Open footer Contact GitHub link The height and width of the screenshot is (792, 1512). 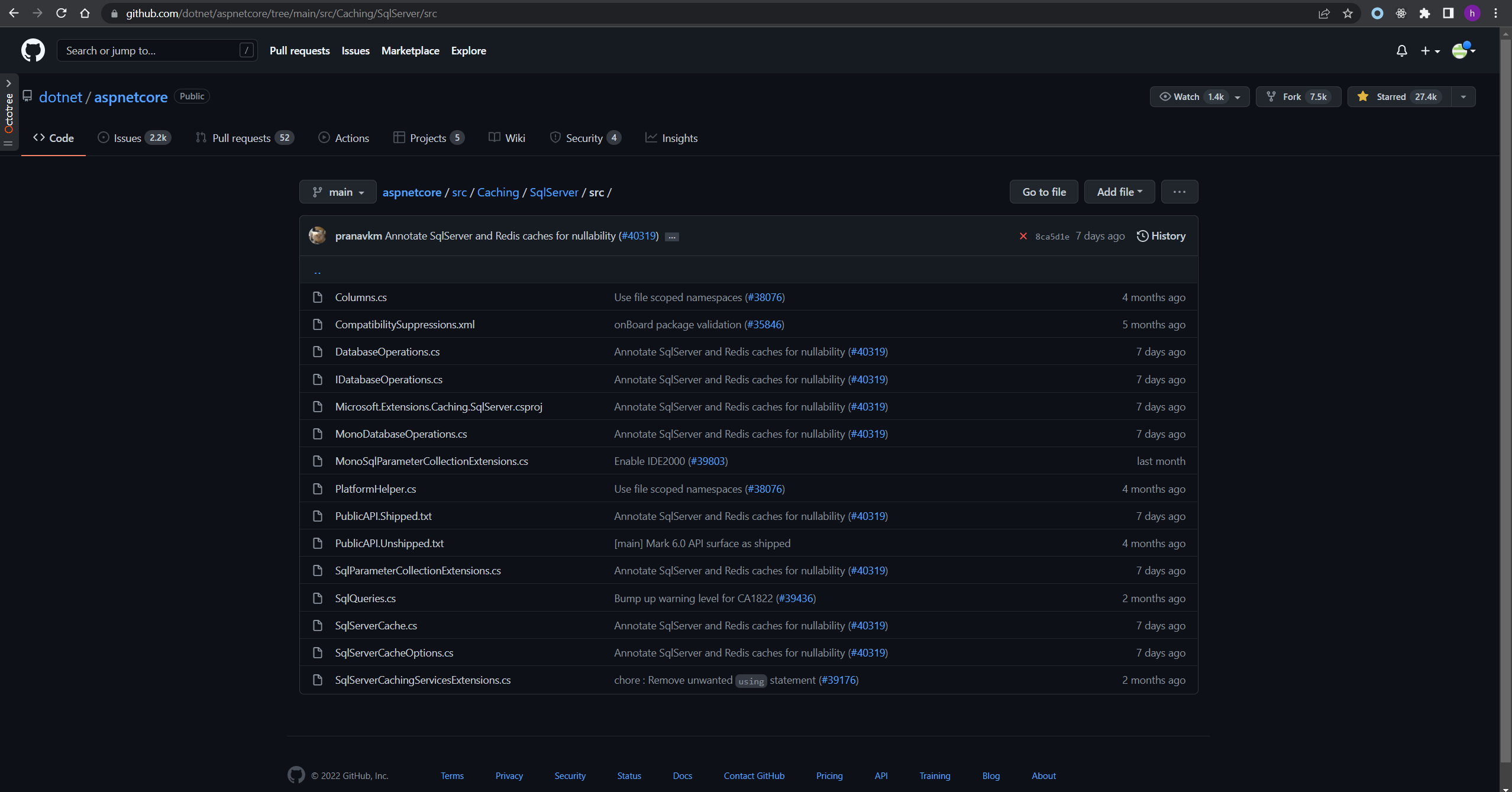click(754, 775)
